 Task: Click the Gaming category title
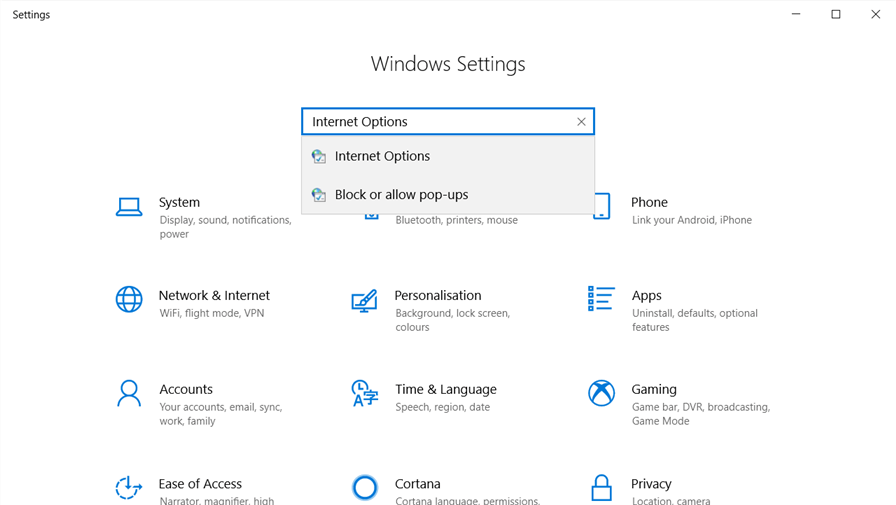pos(654,389)
